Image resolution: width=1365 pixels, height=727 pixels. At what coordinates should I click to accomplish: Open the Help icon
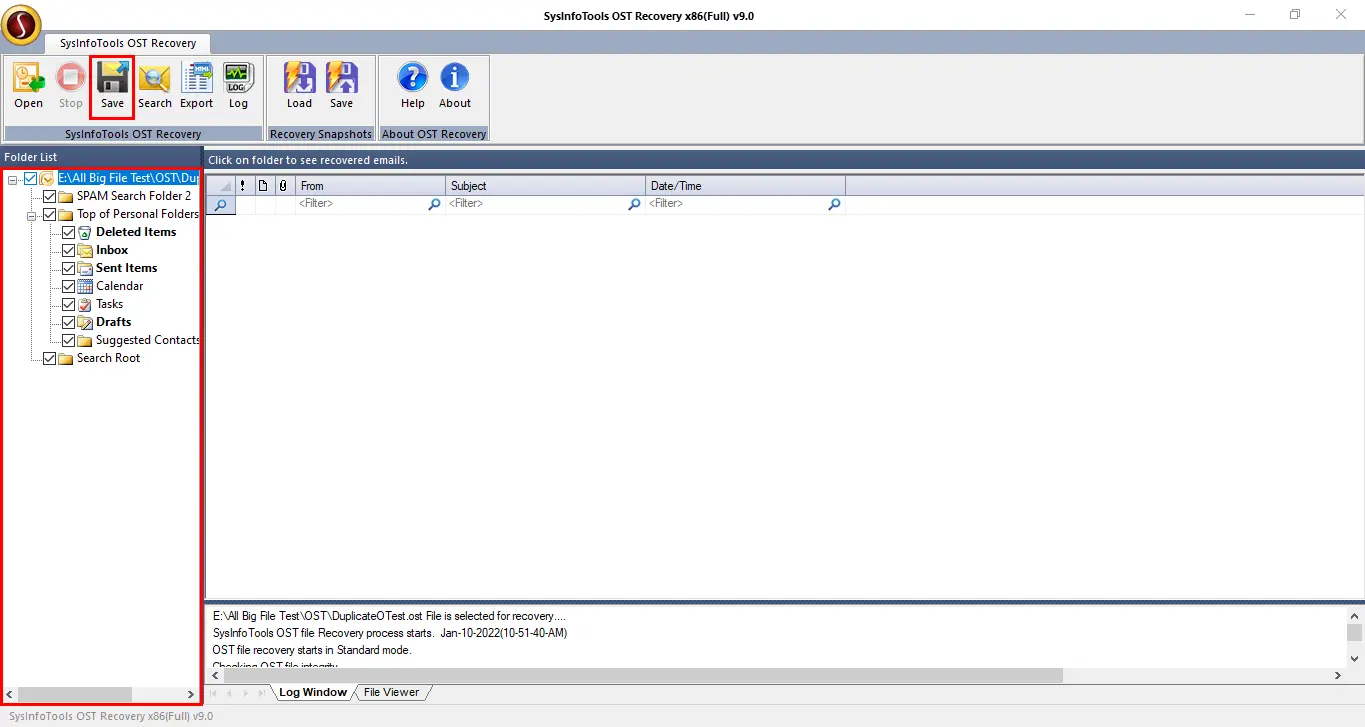click(412, 85)
